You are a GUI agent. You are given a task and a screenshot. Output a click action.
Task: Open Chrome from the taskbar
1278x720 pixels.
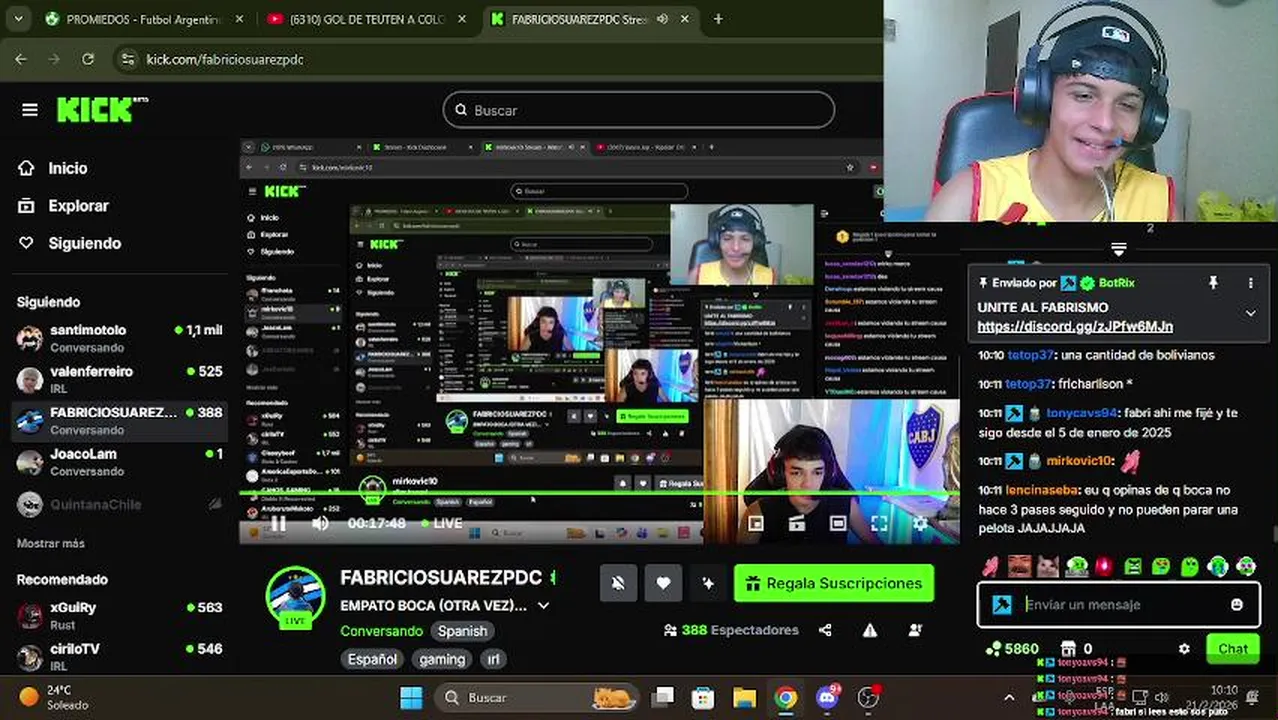click(x=786, y=697)
